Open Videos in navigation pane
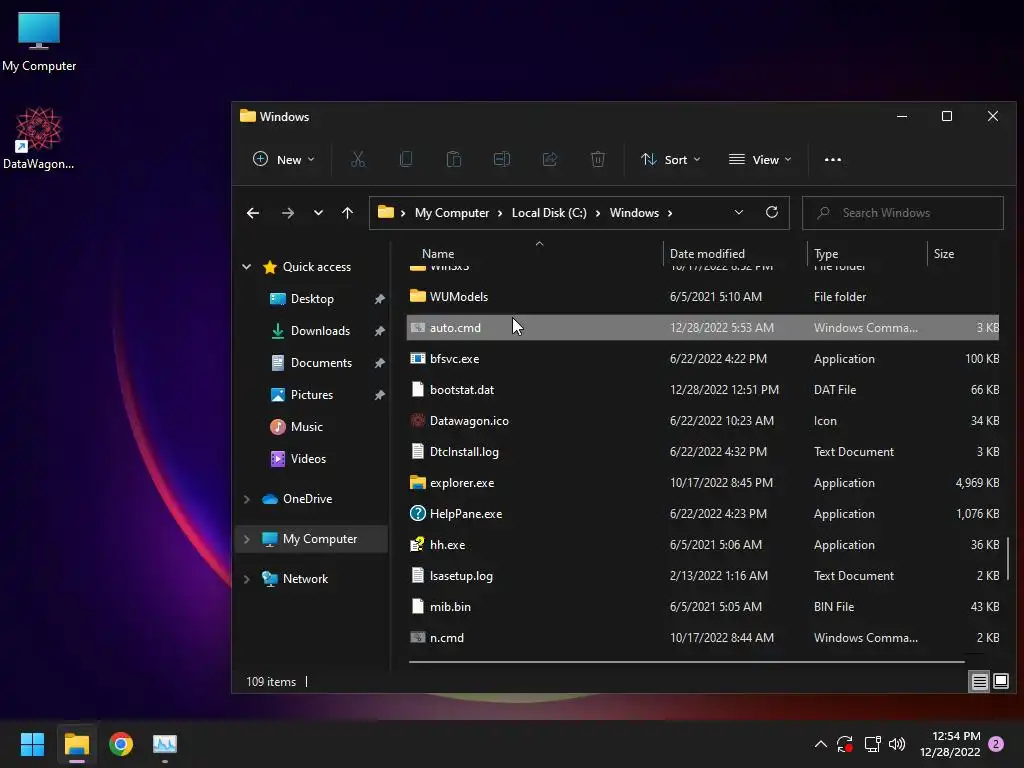Viewport: 1024px width, 768px height. click(x=308, y=458)
